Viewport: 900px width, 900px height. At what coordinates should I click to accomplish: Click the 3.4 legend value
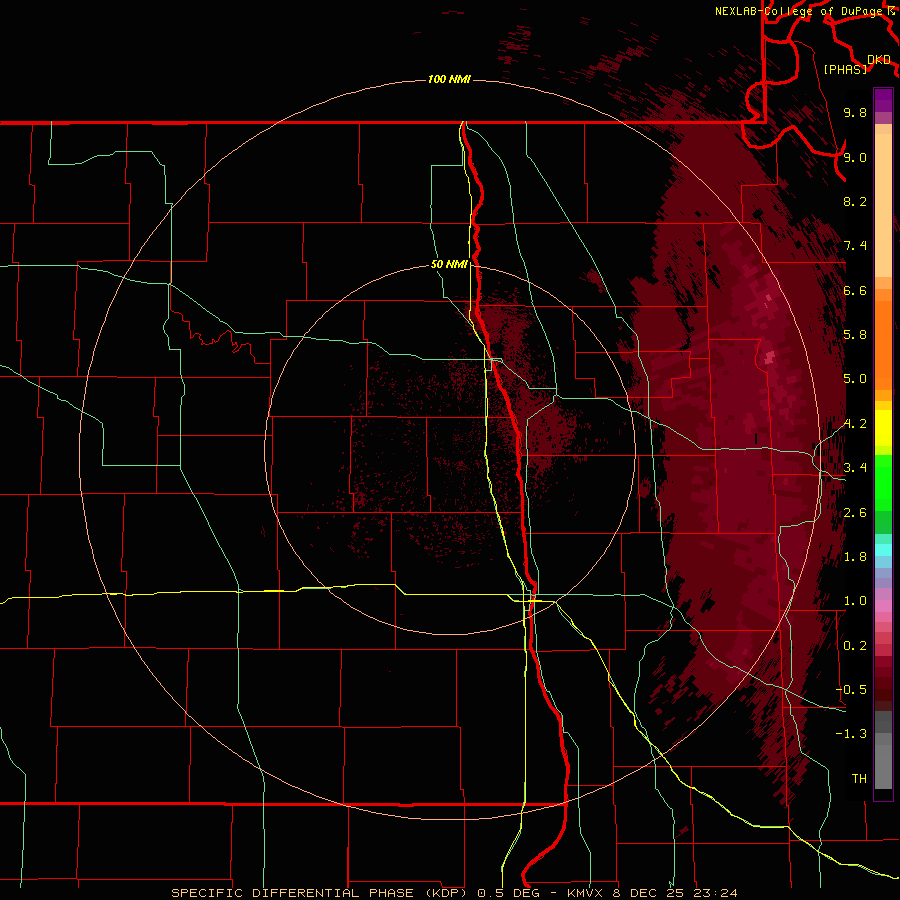(855, 468)
